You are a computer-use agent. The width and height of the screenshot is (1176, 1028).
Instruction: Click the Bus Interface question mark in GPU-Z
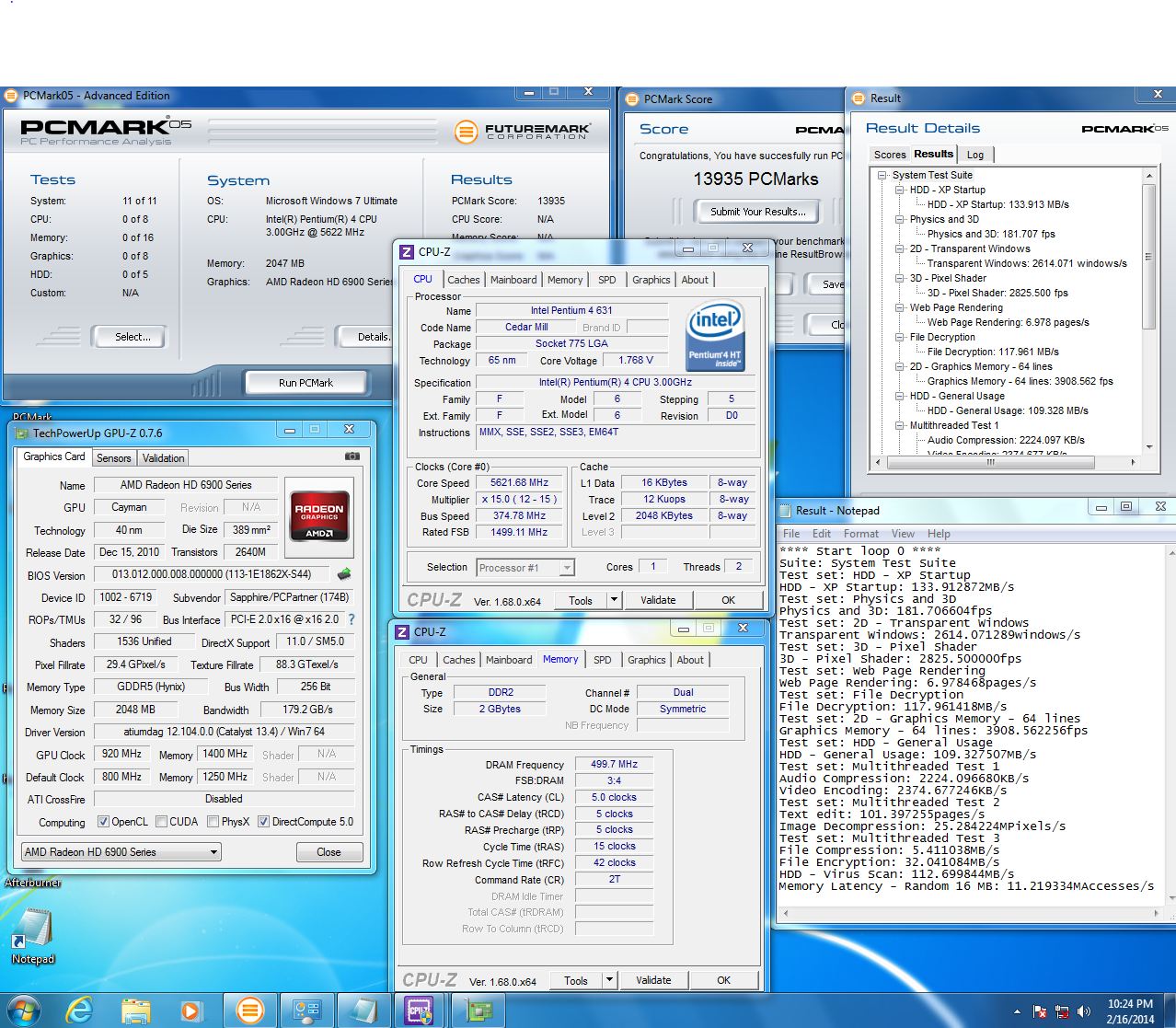(351, 619)
